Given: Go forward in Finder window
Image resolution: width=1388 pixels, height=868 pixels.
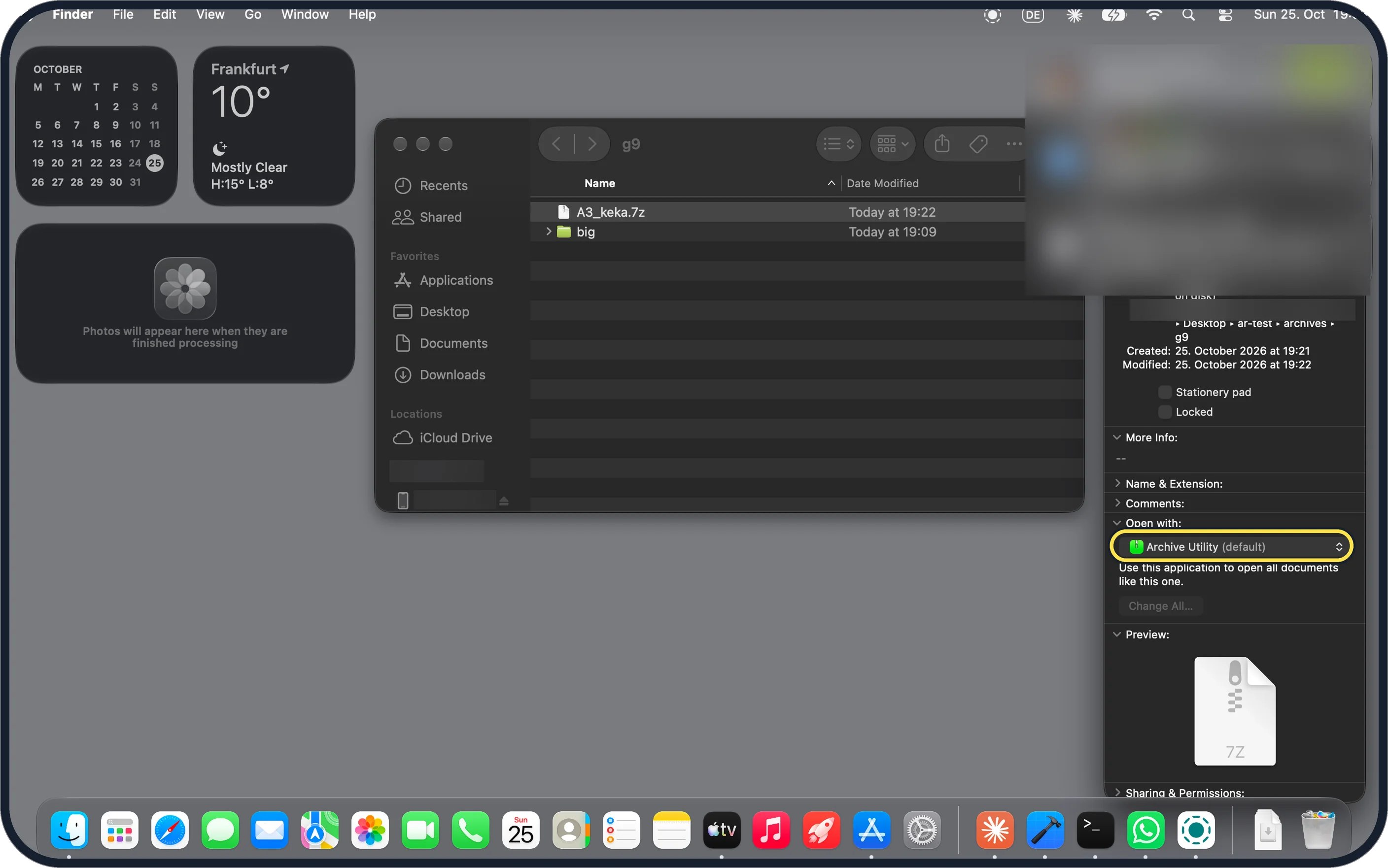Looking at the screenshot, I should pyautogui.click(x=592, y=143).
